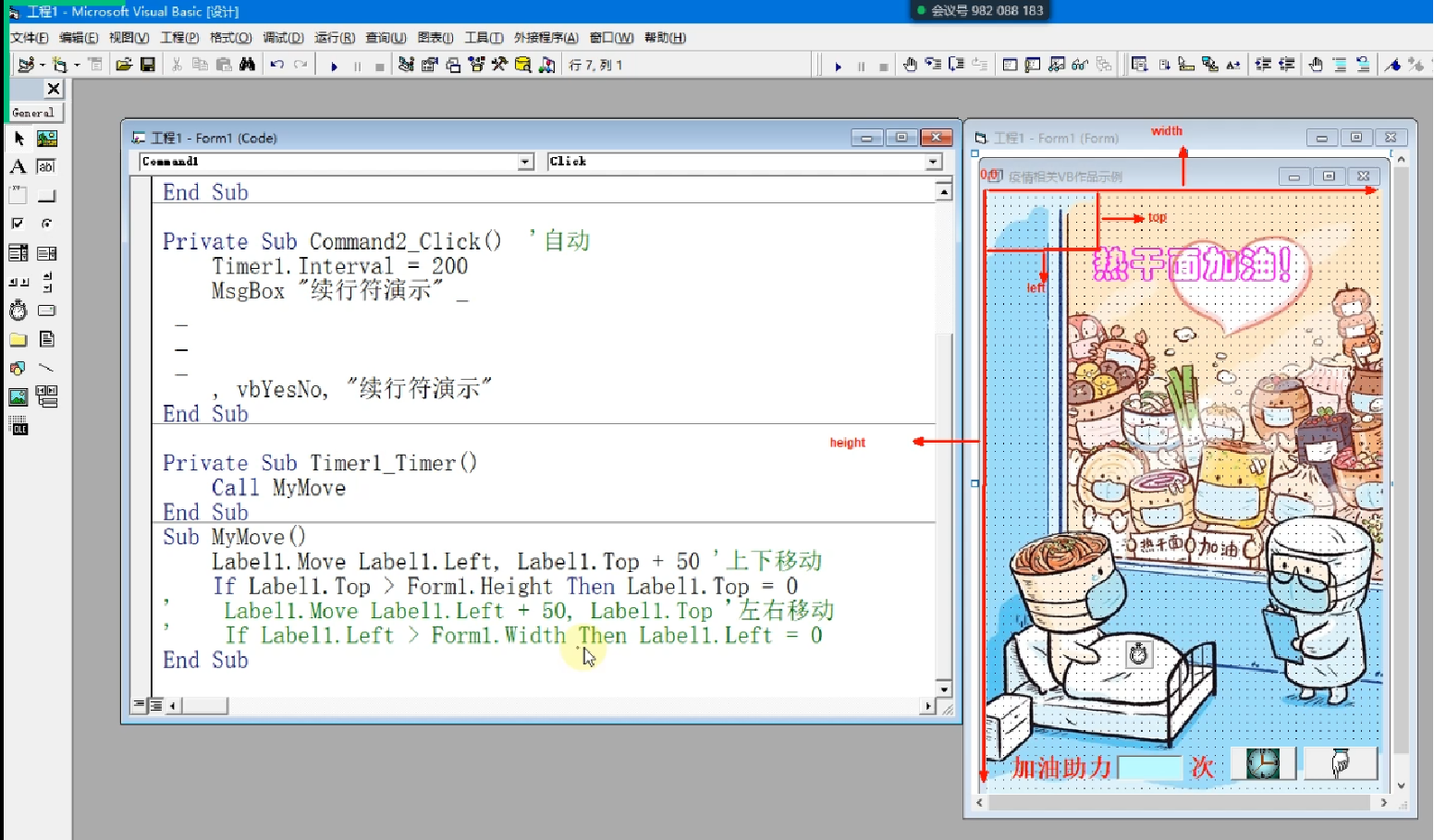Open the 工具(T) menu
The width and height of the screenshot is (1434, 840).
[x=484, y=38]
